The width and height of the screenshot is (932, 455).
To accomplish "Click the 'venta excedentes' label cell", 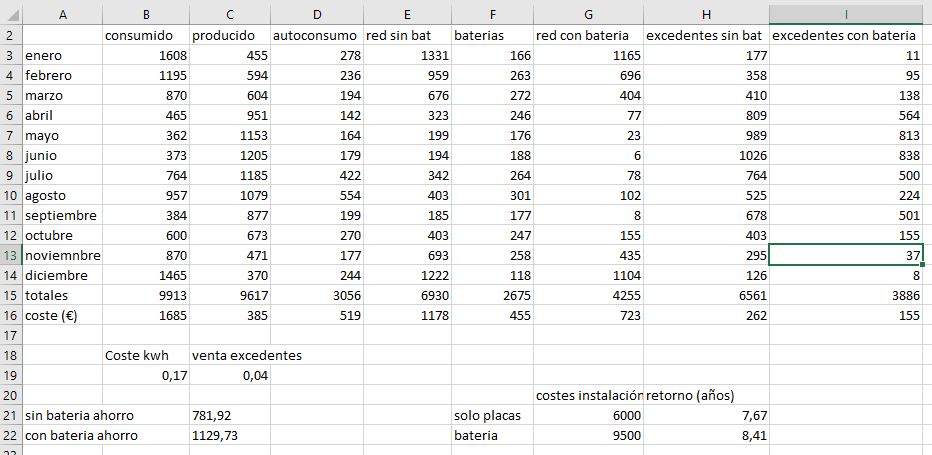I will click(230, 356).
